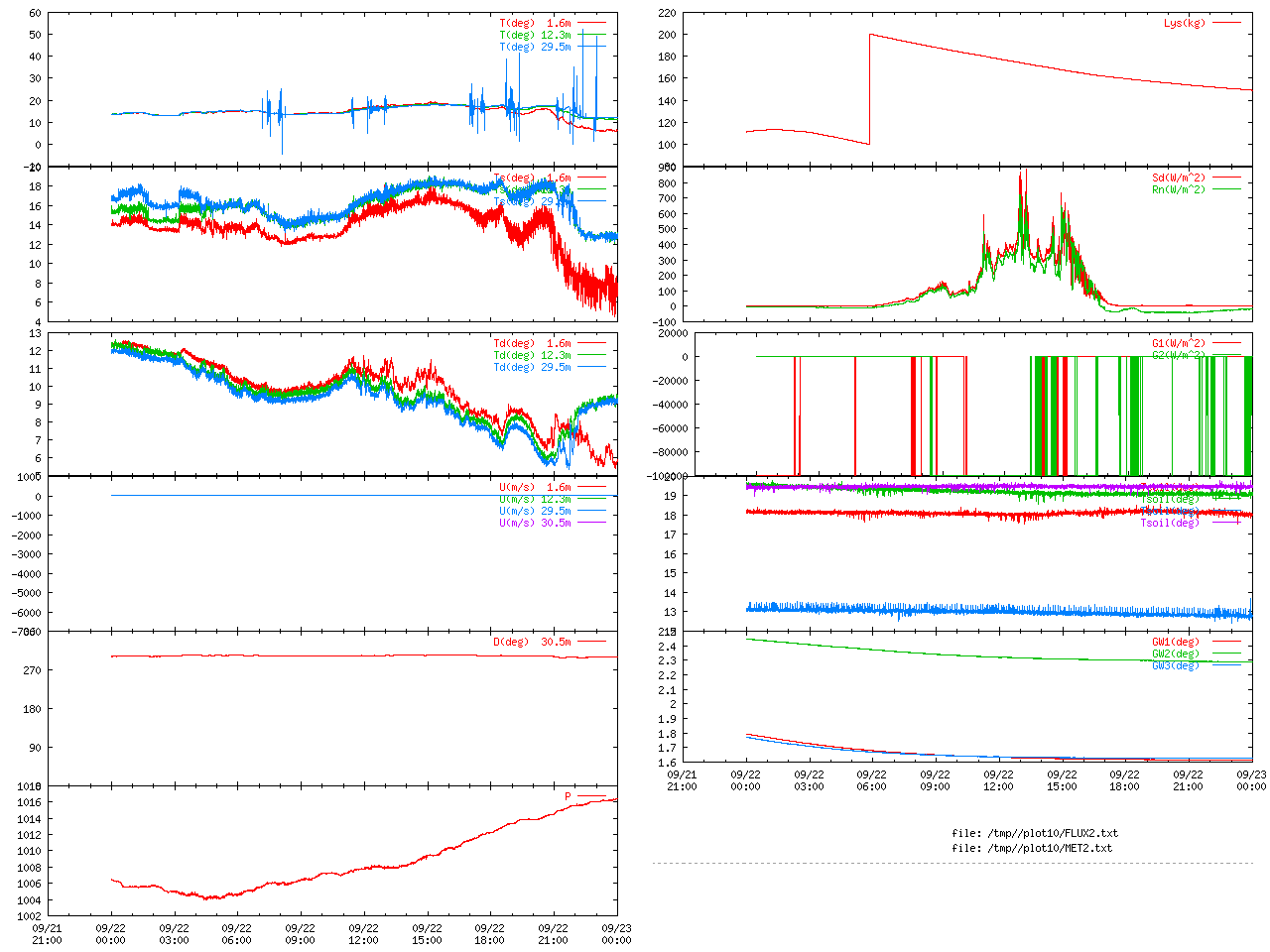The image size is (1270, 952).
Task: Select the 'file: /tmp//plot10/FLUX2.txt' caption
Action: pos(1035,833)
